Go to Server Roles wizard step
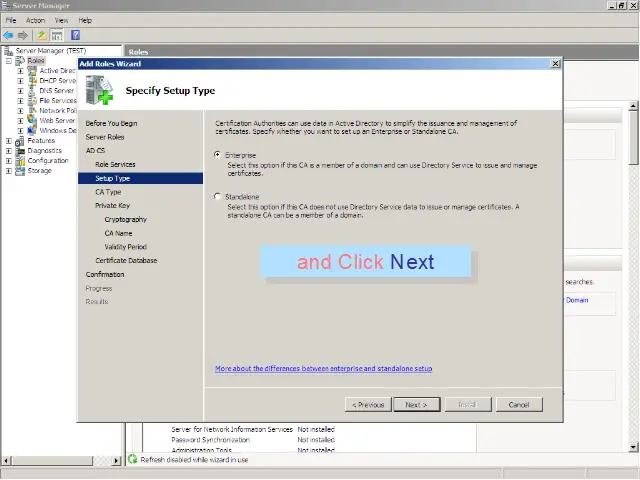The height and width of the screenshot is (480, 640). click(x=105, y=137)
